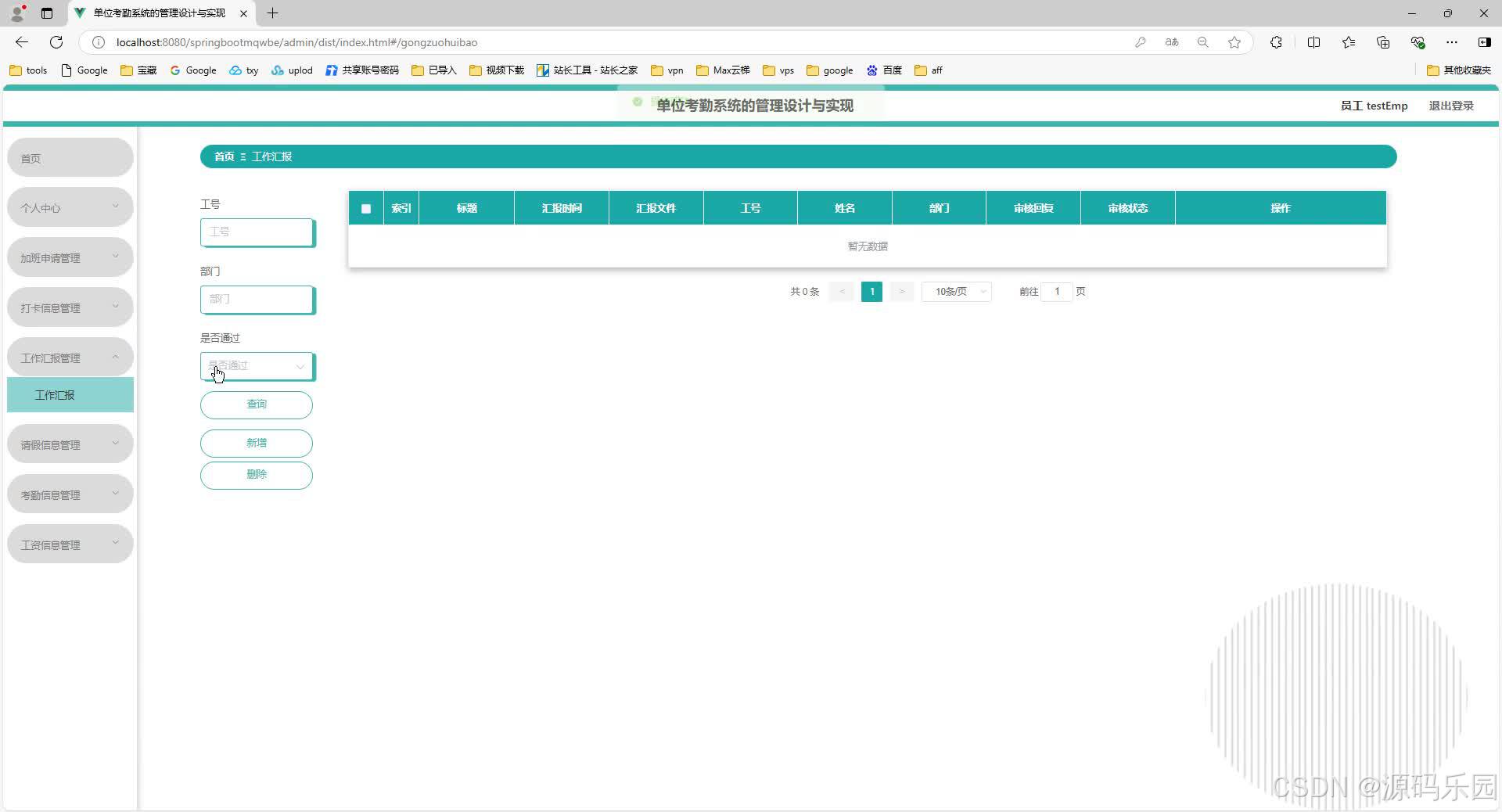Expand the 加班申请管理 menu section
The height and width of the screenshot is (812, 1502).
tap(70, 257)
